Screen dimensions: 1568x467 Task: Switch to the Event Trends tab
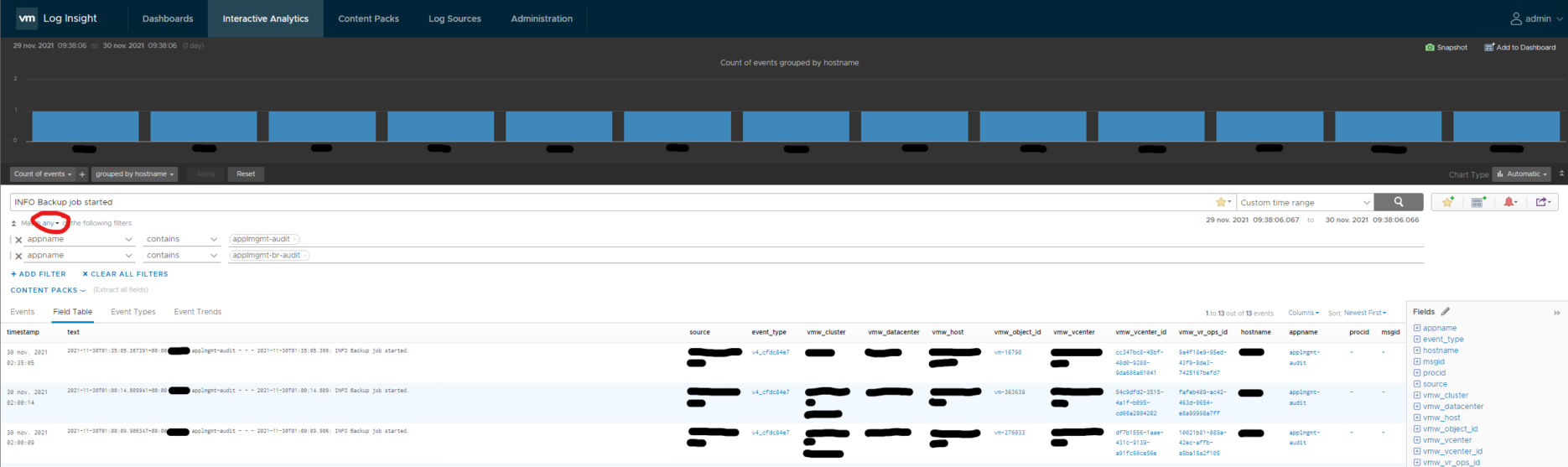(x=198, y=312)
